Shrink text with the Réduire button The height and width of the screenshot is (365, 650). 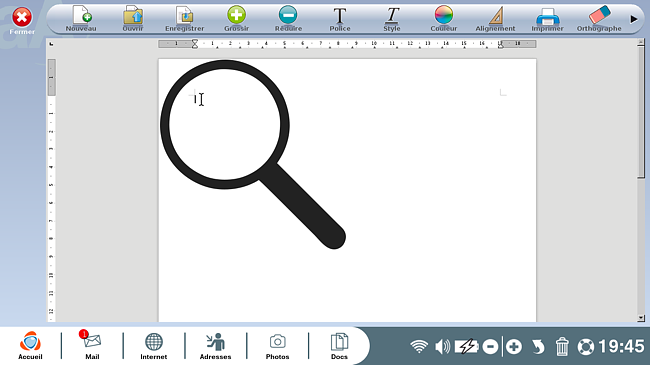click(288, 19)
